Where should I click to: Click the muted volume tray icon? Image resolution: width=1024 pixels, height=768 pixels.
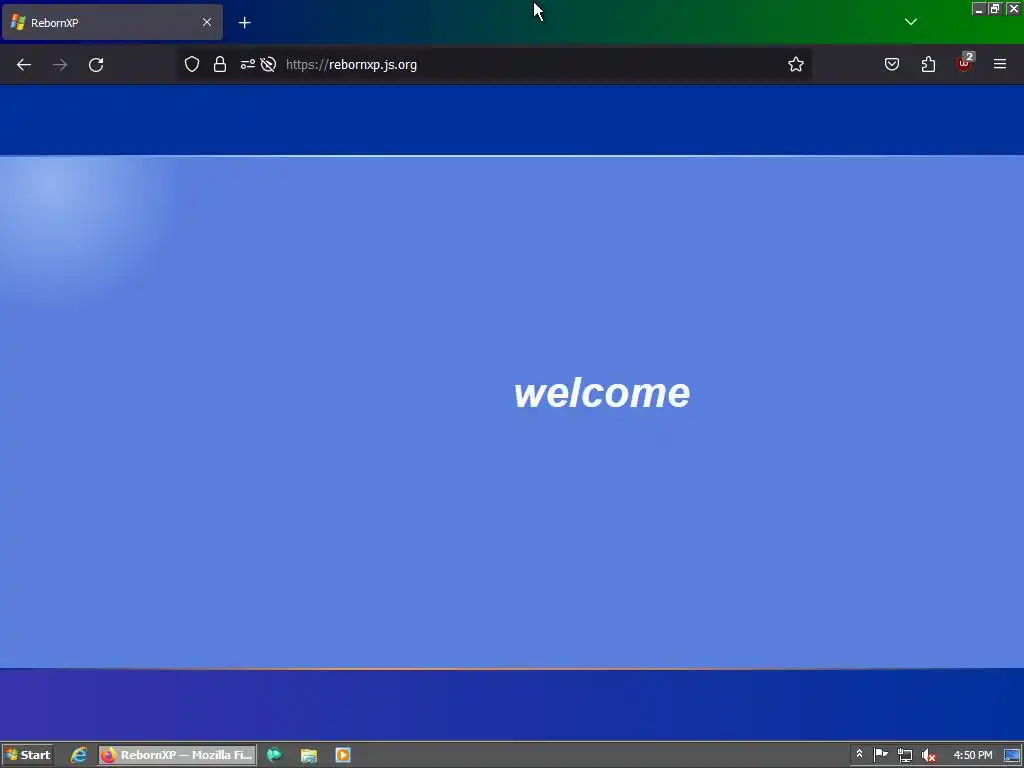929,756
